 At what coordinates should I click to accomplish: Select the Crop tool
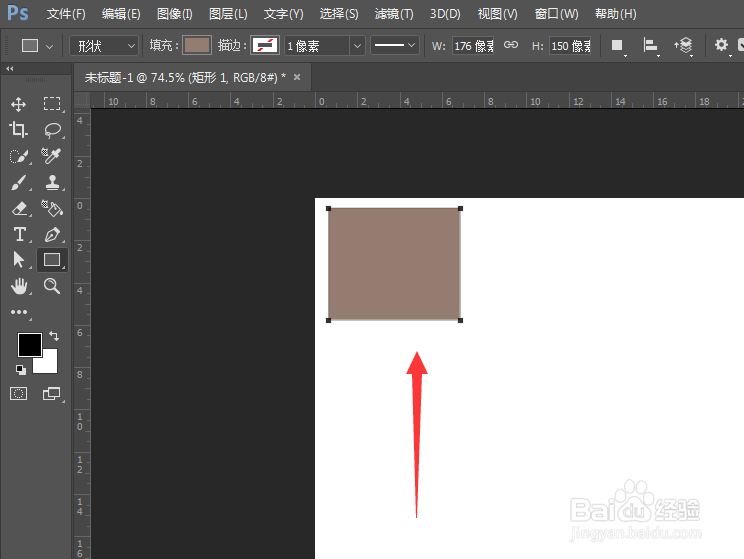click(x=19, y=130)
